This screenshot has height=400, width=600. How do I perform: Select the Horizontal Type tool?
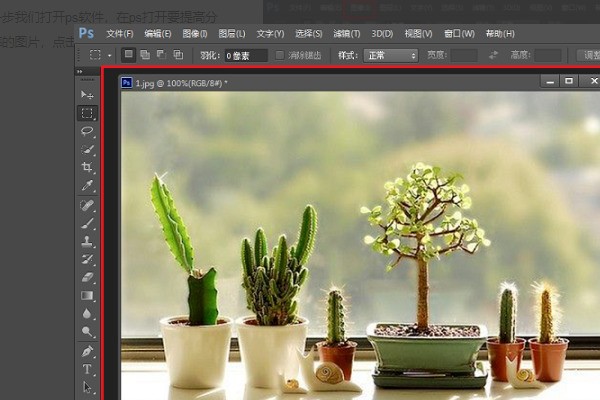pos(88,369)
